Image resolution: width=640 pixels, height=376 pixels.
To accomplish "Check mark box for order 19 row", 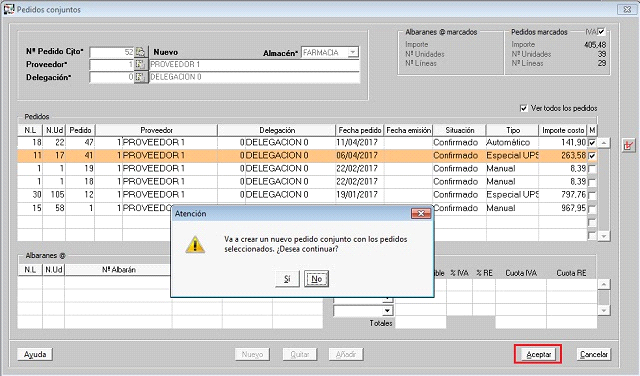I will [x=592, y=169].
